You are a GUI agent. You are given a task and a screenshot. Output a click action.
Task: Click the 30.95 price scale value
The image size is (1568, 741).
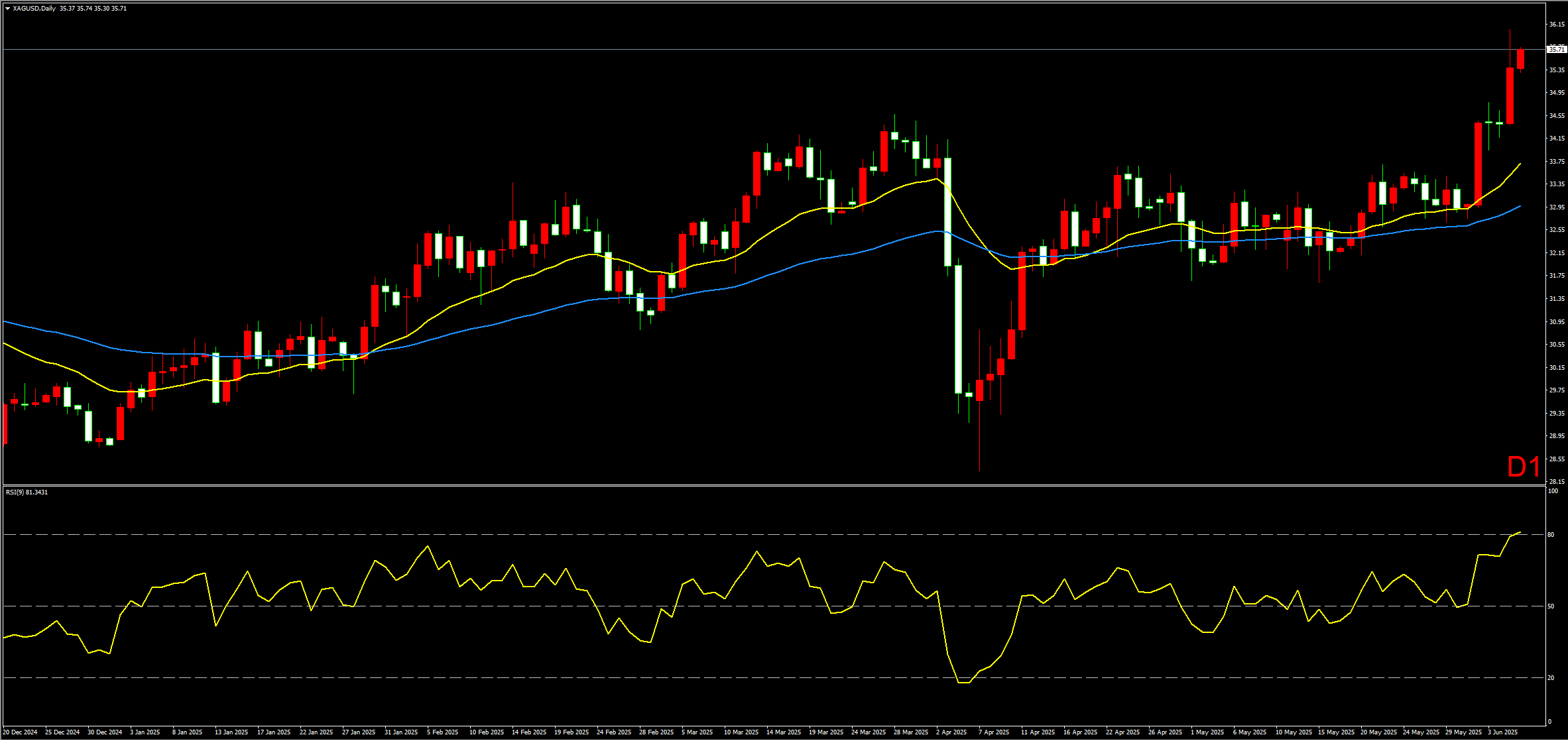(1557, 321)
